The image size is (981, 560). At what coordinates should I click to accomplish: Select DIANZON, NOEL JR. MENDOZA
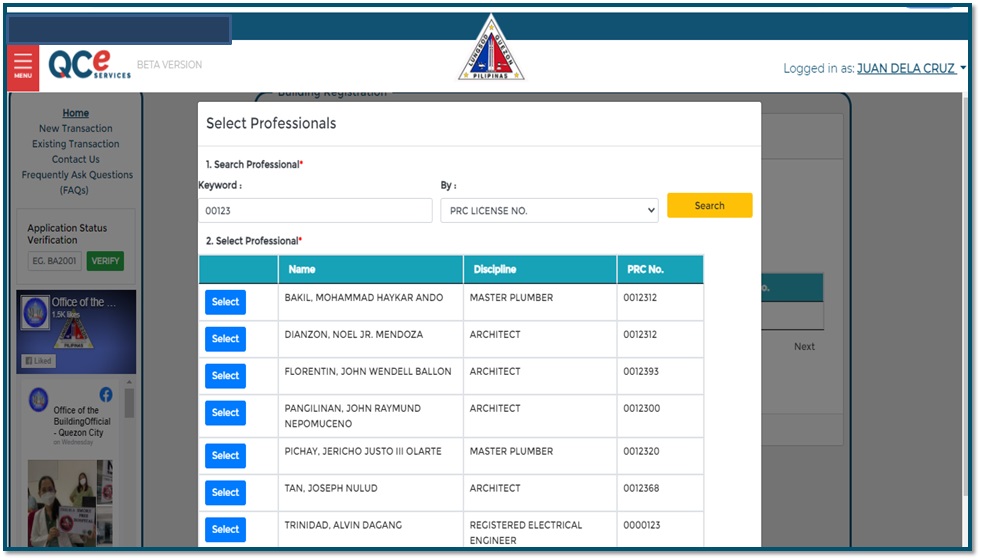pyautogui.click(x=225, y=339)
